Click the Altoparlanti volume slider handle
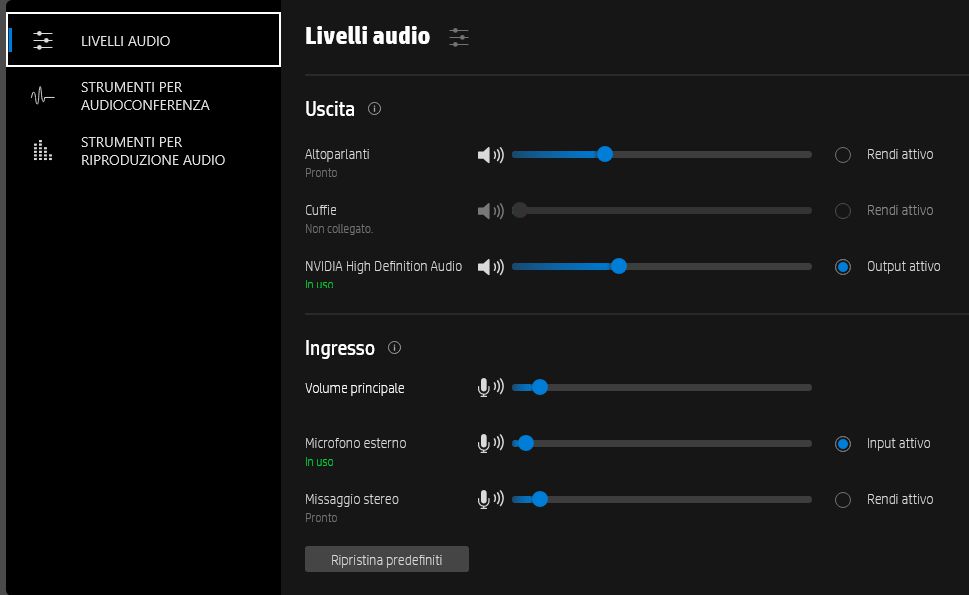969x595 pixels. 604,154
